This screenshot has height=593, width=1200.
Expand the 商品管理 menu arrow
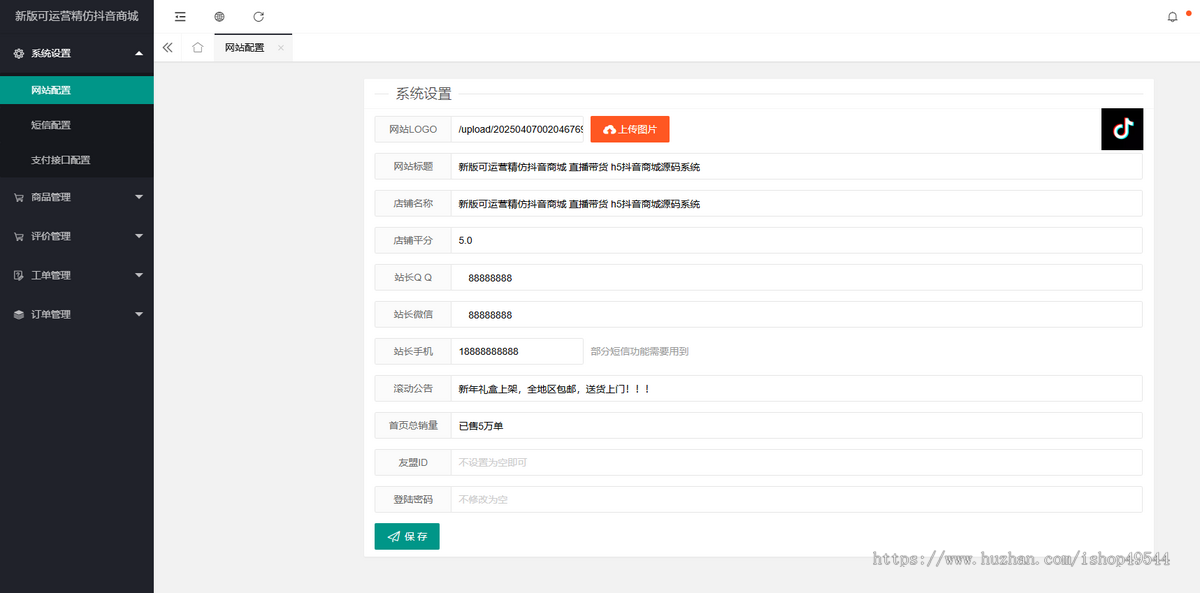[x=139, y=197]
